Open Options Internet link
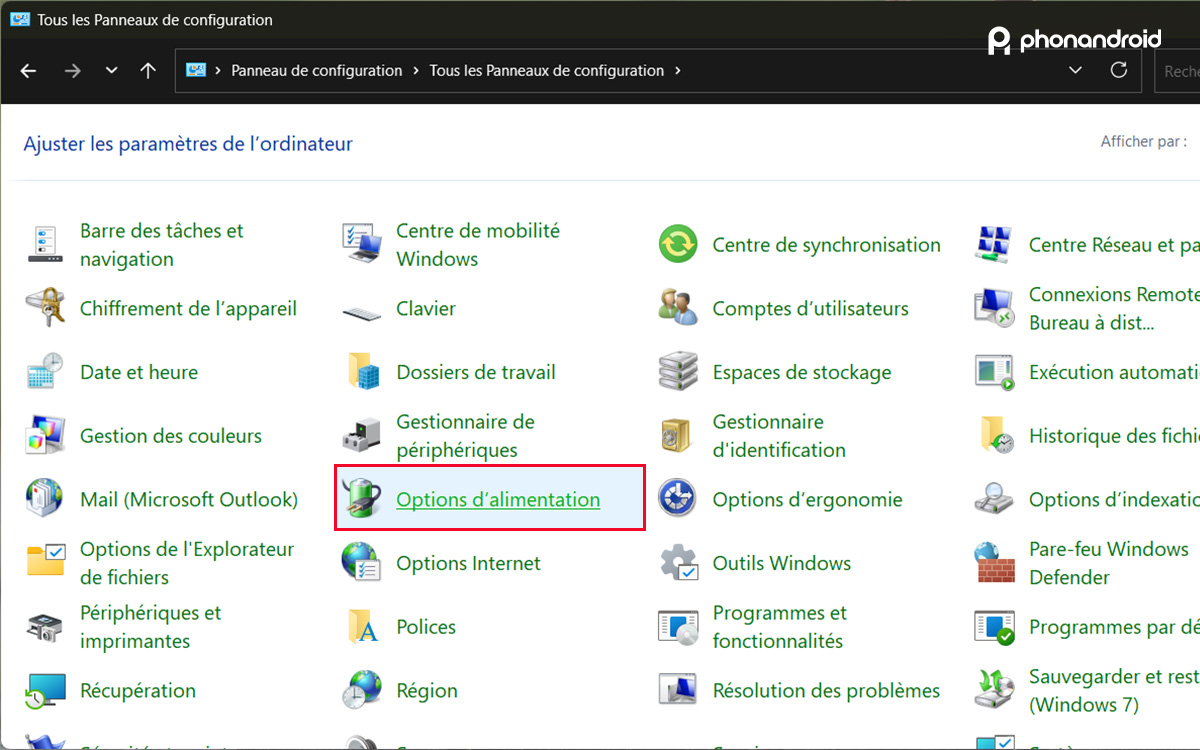The image size is (1200, 750). 468,564
